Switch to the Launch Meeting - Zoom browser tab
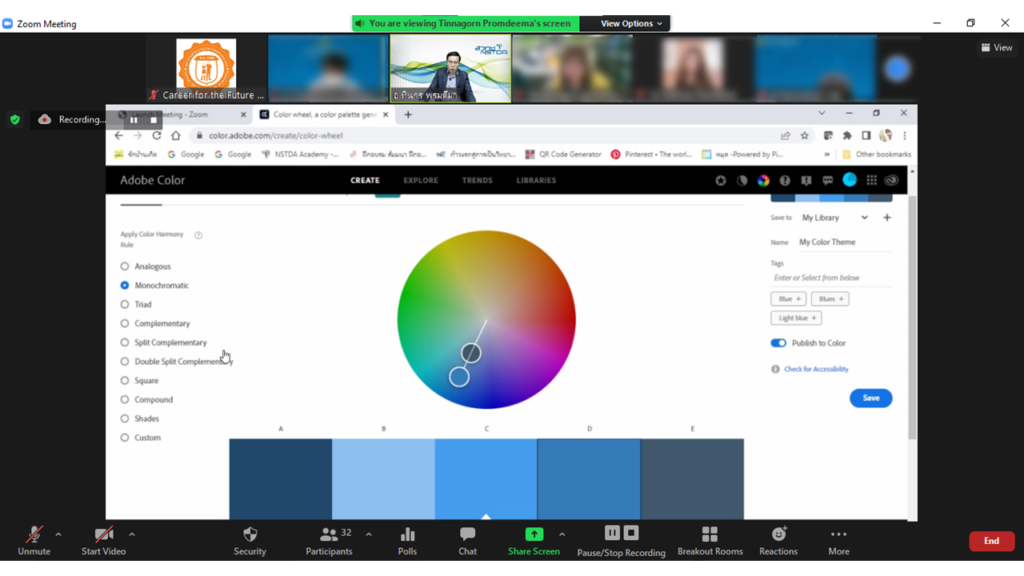The width and height of the screenshot is (1024, 576). (x=183, y=115)
